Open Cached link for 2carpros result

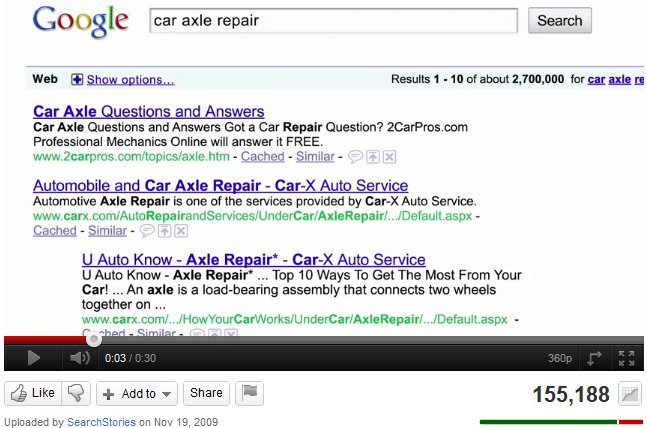[262, 156]
